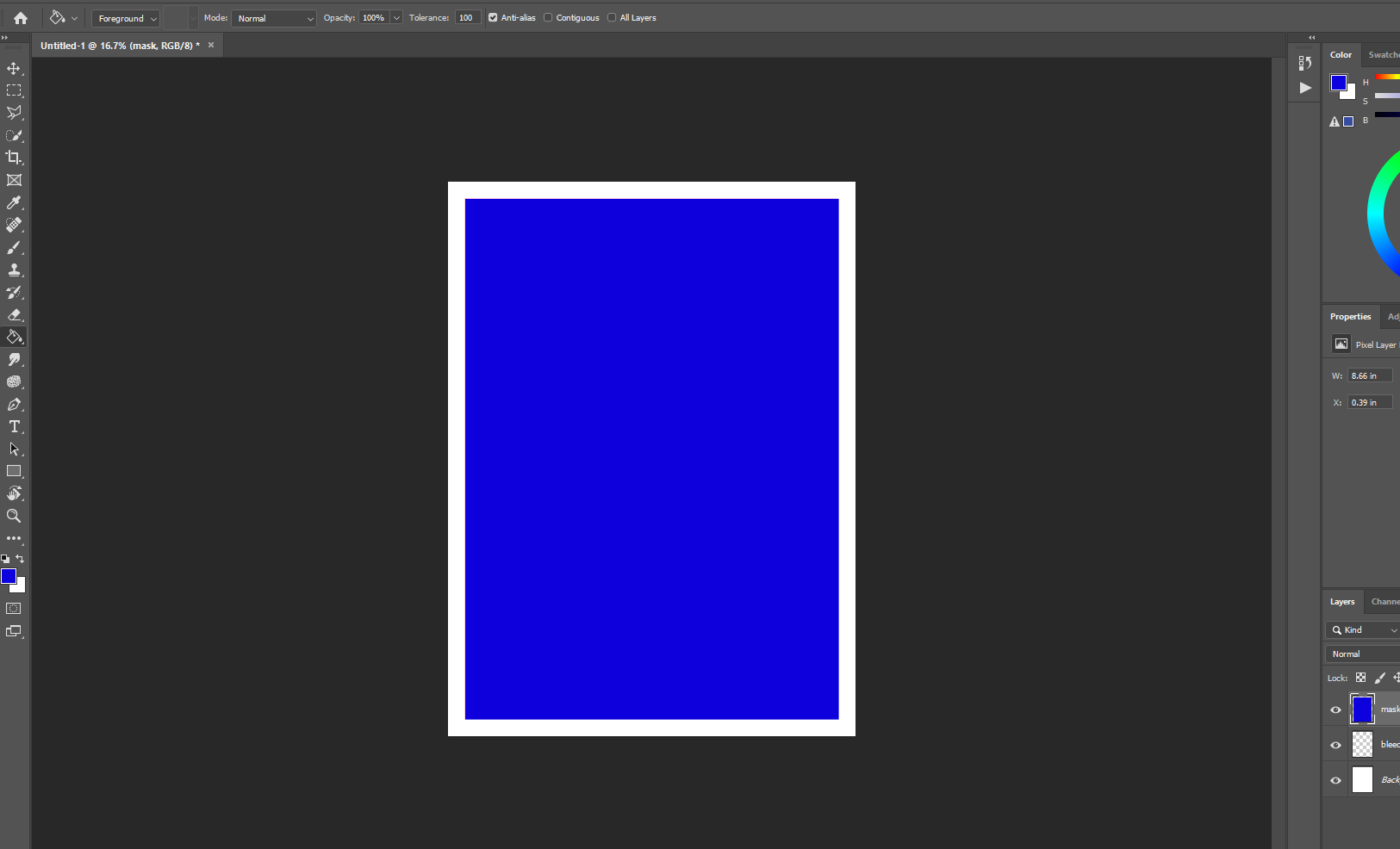The height and width of the screenshot is (849, 1400).
Task: Select the Zoom tool
Action: pyautogui.click(x=14, y=517)
